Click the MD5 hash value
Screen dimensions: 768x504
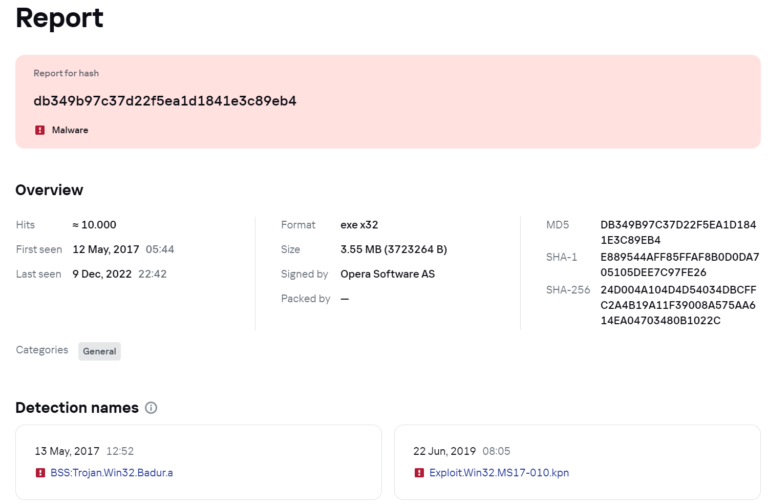pos(678,232)
